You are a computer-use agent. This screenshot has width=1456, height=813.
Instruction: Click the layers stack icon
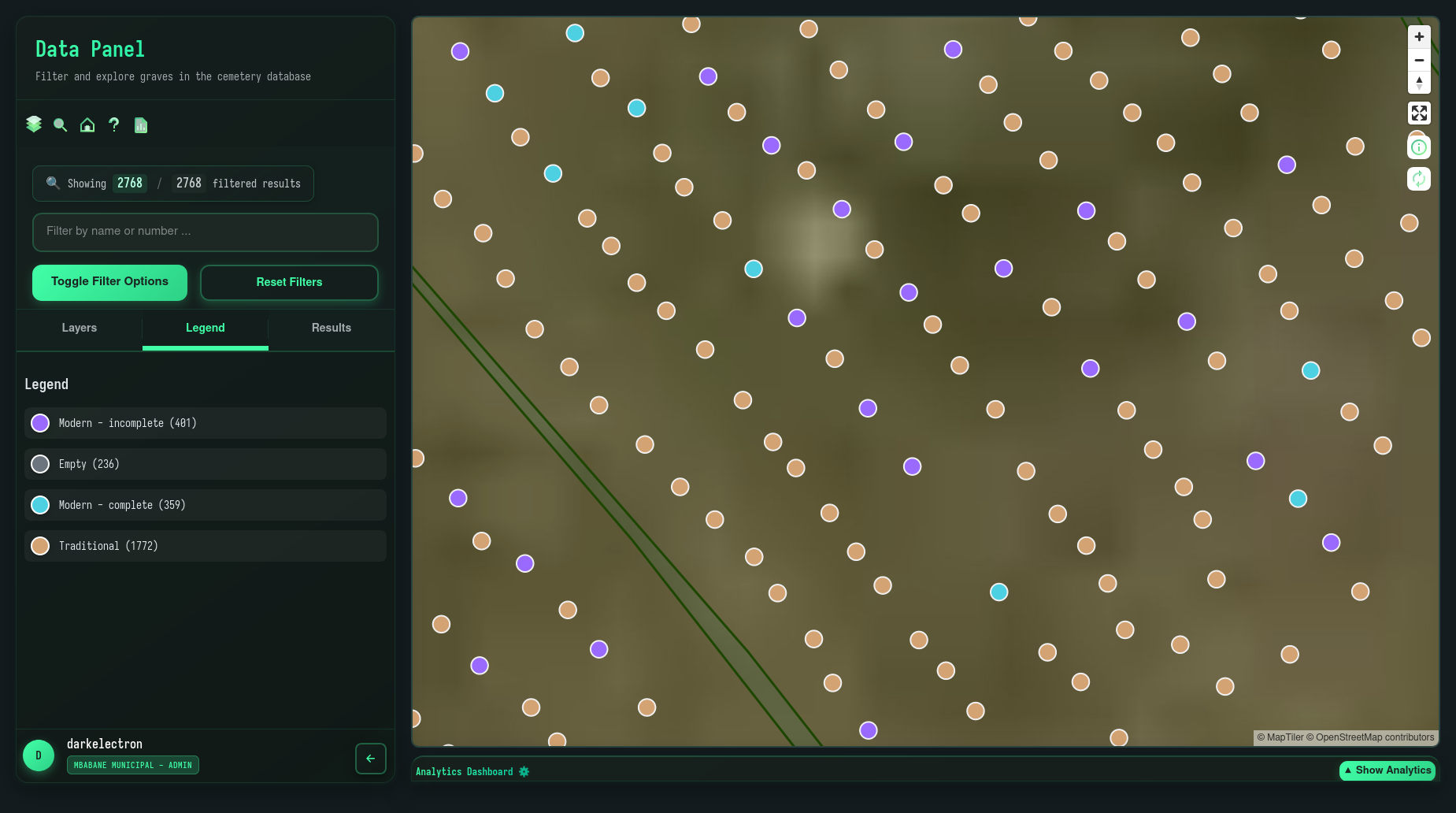point(34,124)
